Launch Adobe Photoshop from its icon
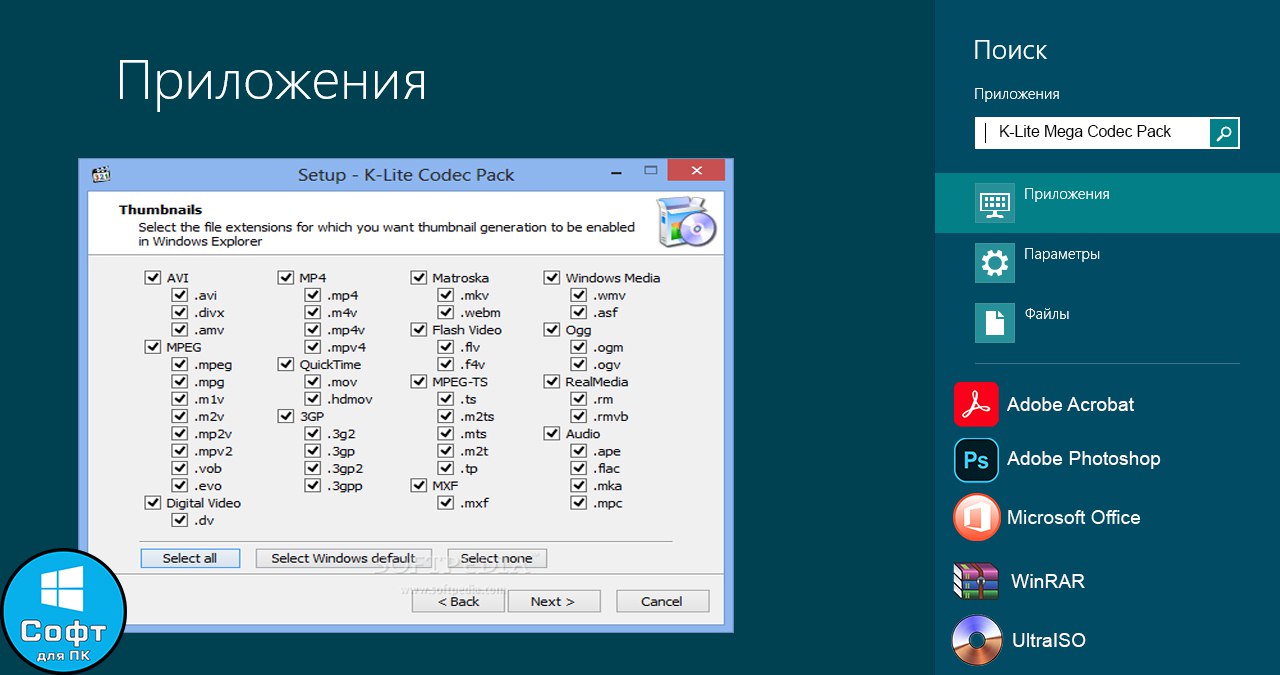The width and height of the screenshot is (1280, 675). 976,460
